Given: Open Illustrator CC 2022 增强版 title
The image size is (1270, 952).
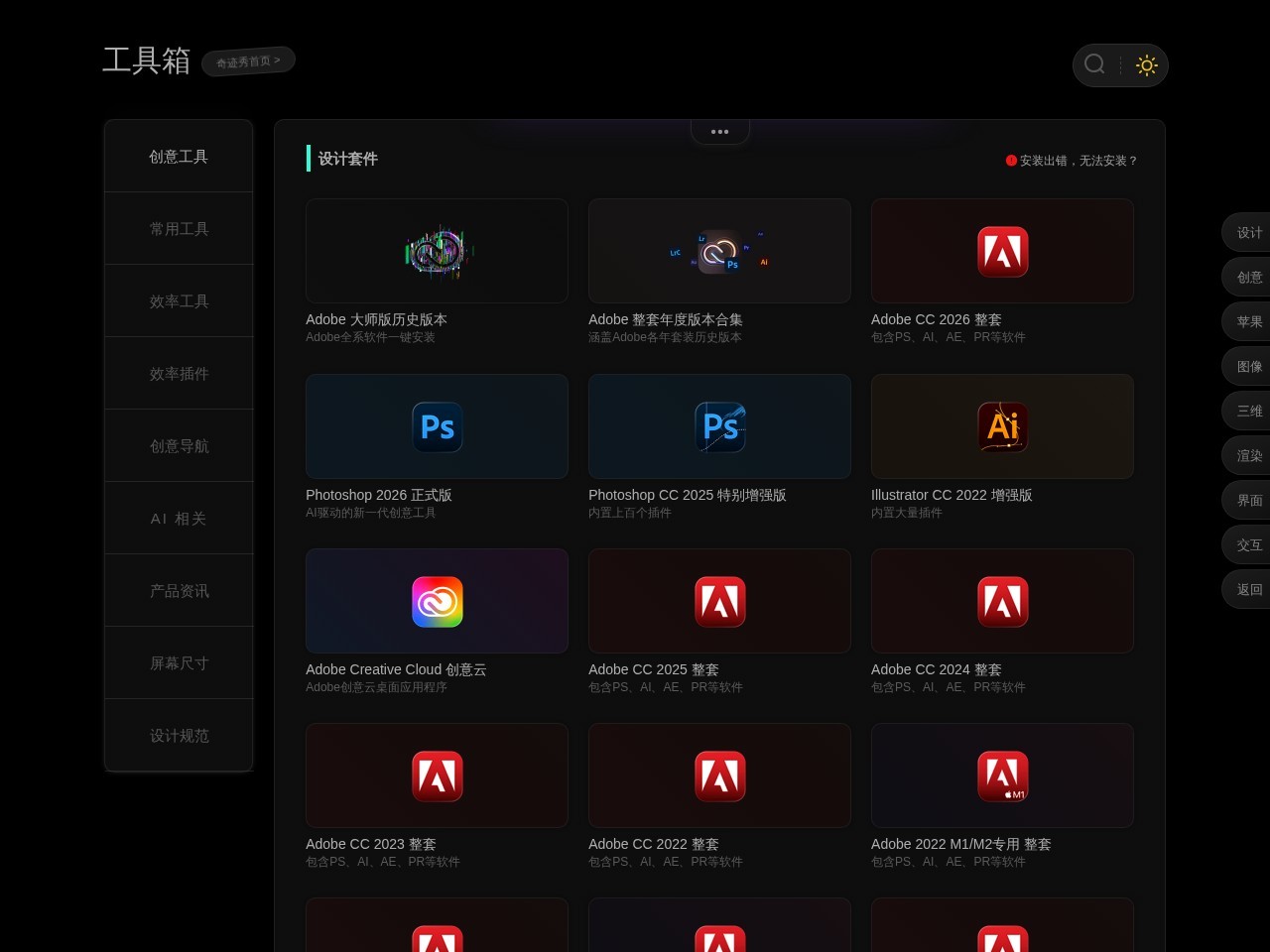Looking at the screenshot, I should click(x=952, y=495).
